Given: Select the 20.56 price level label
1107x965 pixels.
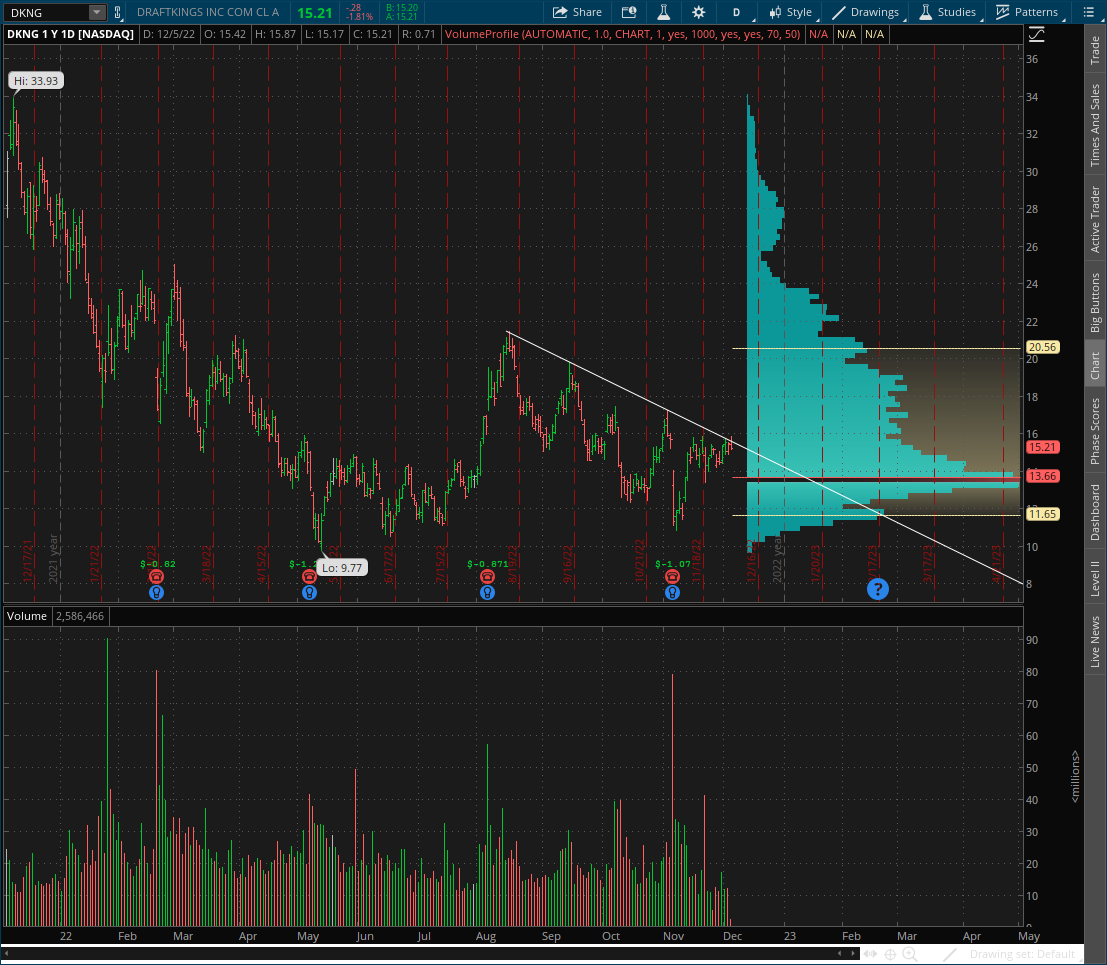Looking at the screenshot, I should (x=1043, y=347).
